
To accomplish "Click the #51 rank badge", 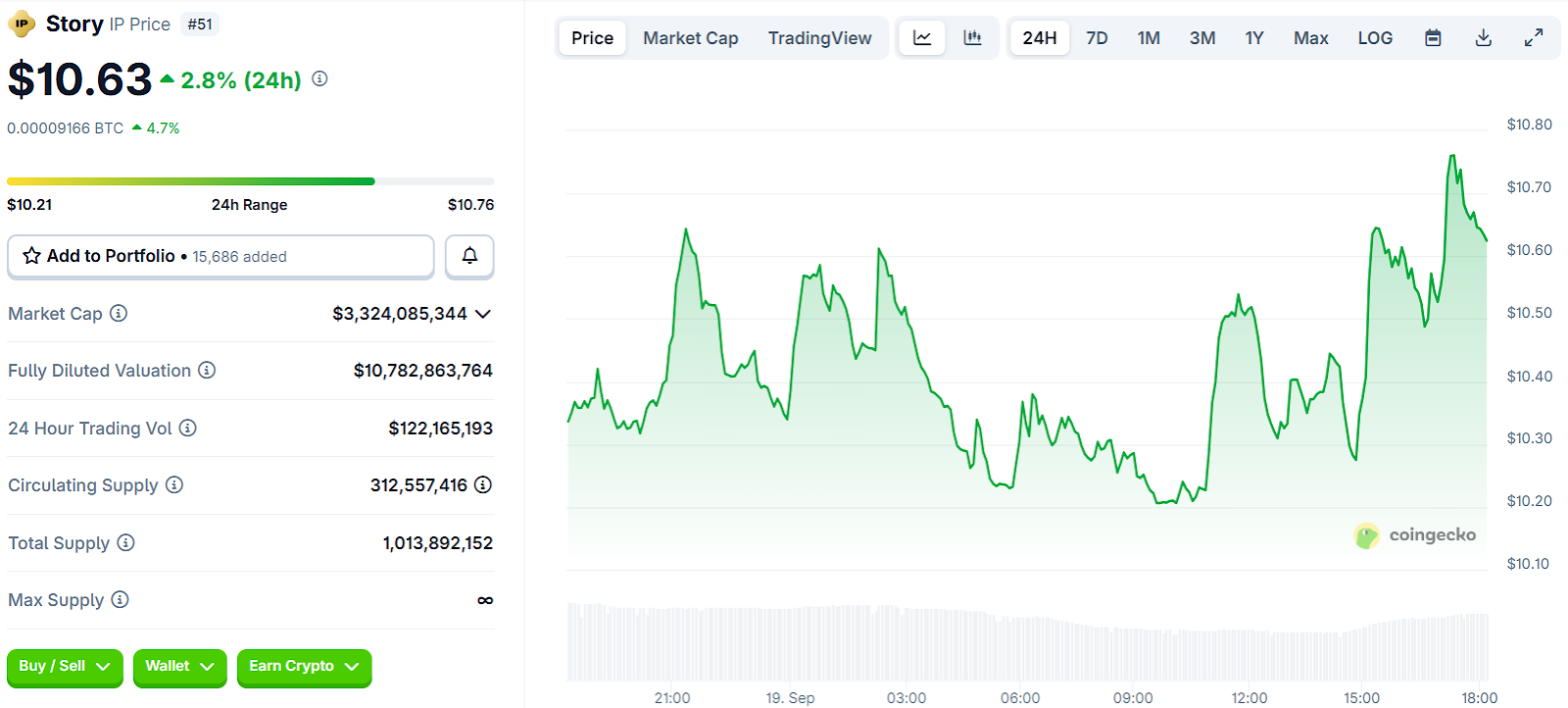I will point(200,25).
